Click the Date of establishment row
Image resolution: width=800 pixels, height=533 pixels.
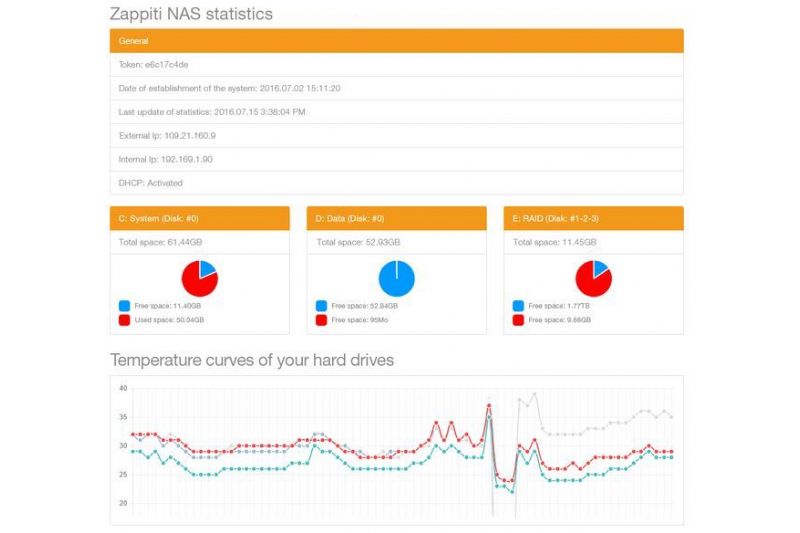pos(396,88)
